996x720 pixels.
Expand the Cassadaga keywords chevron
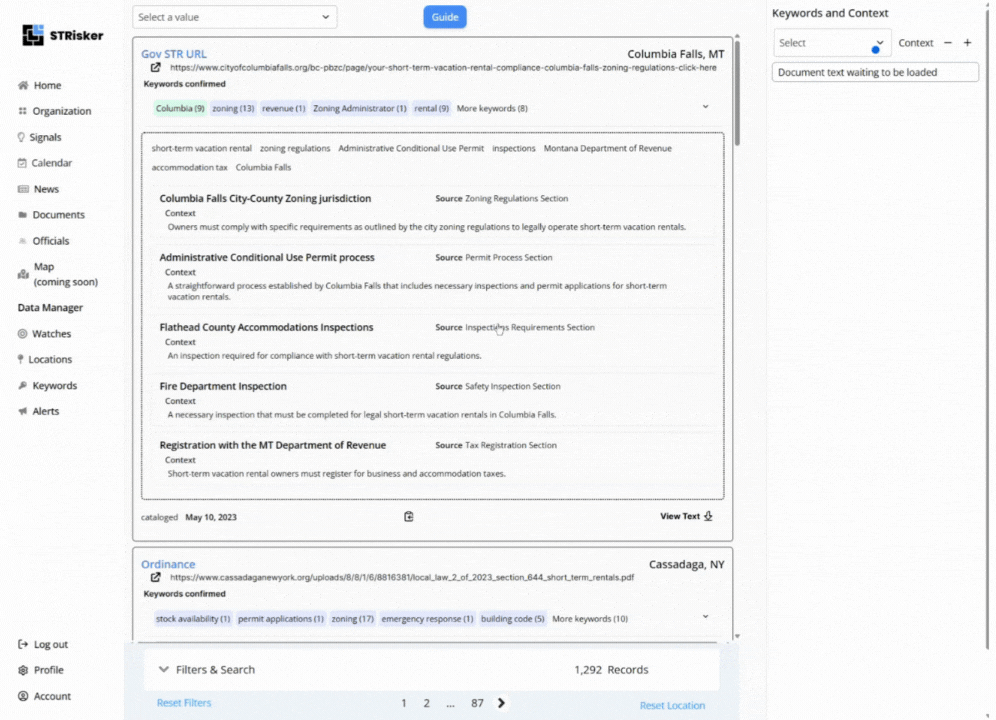705,616
